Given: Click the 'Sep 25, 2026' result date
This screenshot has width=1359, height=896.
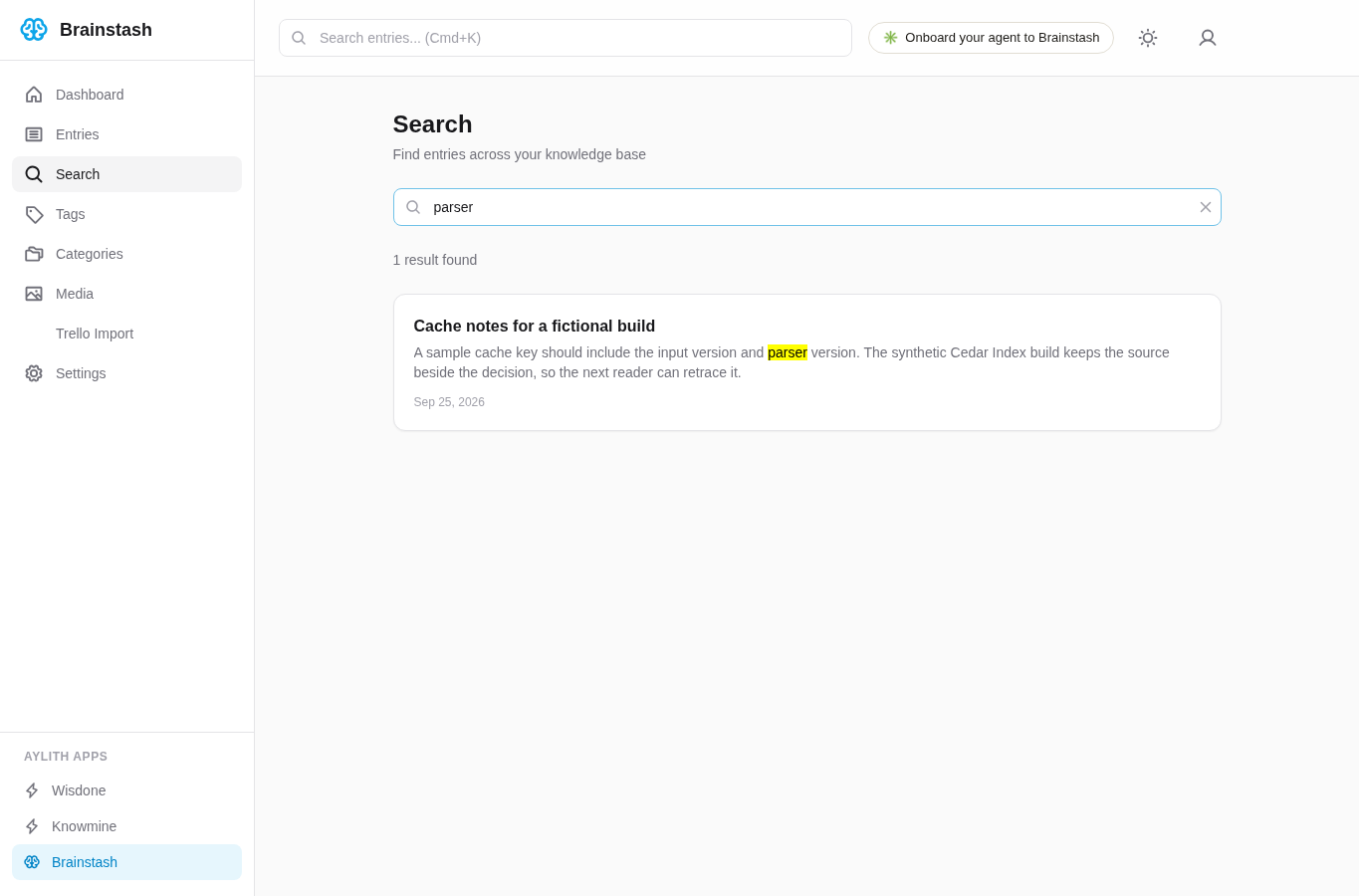Looking at the screenshot, I should (449, 402).
